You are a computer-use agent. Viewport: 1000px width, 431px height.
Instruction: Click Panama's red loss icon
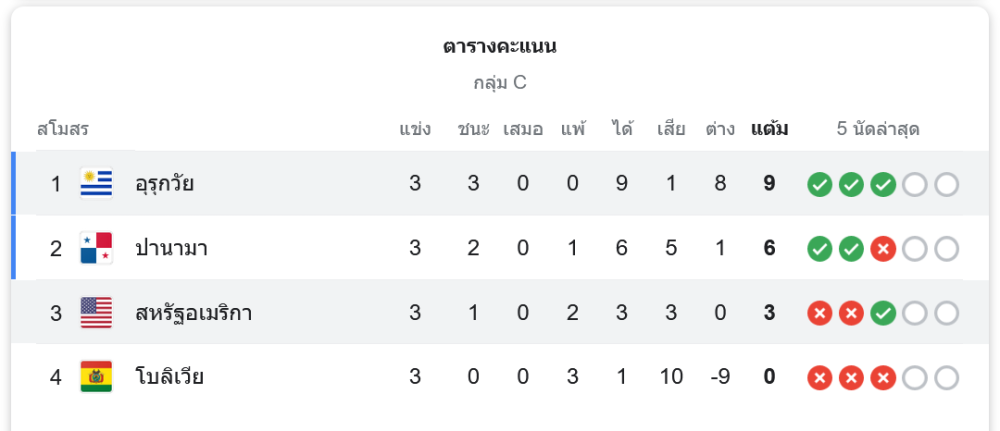coord(883,249)
